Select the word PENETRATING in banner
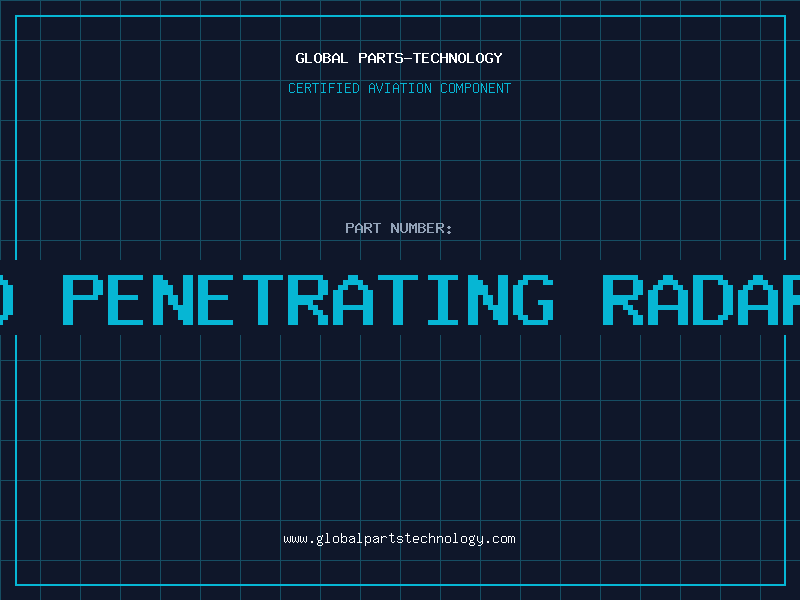Image resolution: width=800 pixels, height=600 pixels. click(308, 300)
